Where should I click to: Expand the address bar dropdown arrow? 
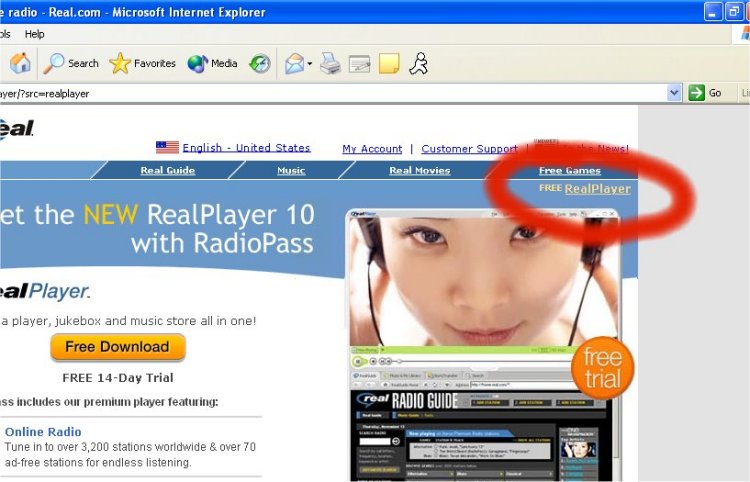[x=674, y=92]
